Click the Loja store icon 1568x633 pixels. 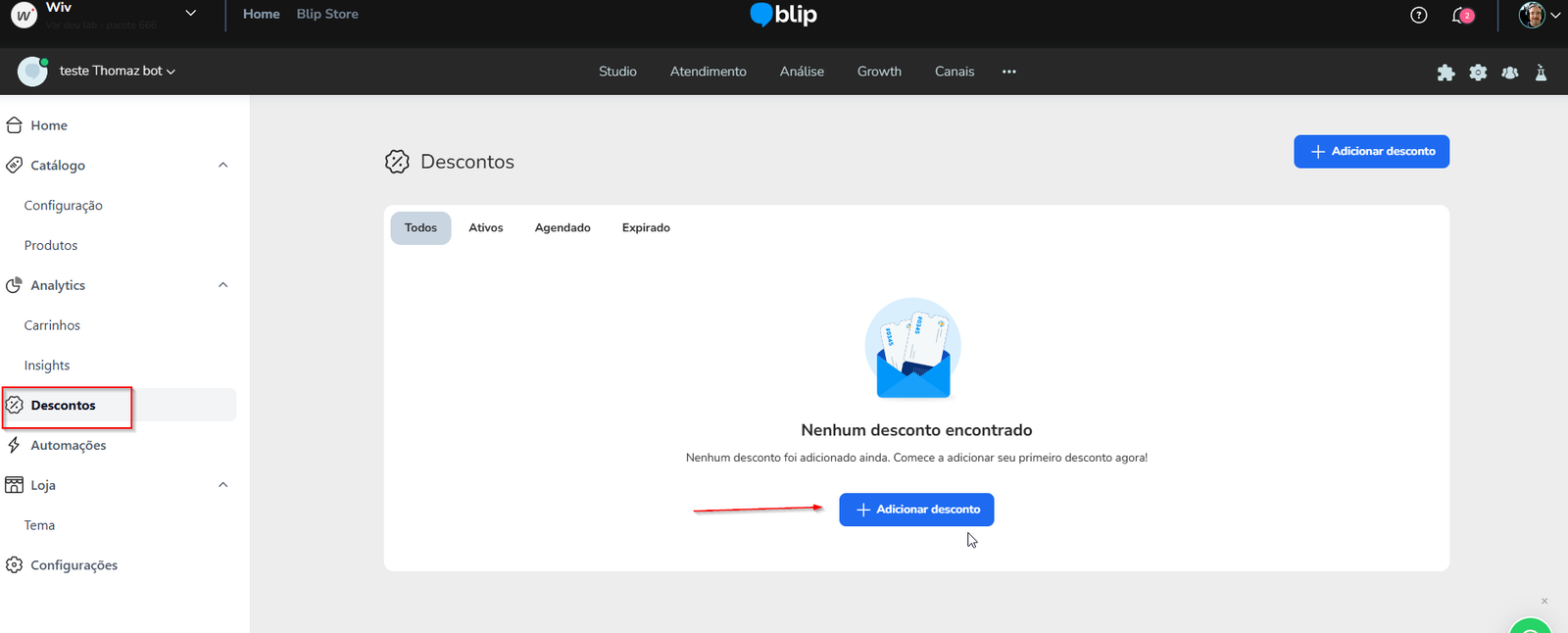(15, 485)
